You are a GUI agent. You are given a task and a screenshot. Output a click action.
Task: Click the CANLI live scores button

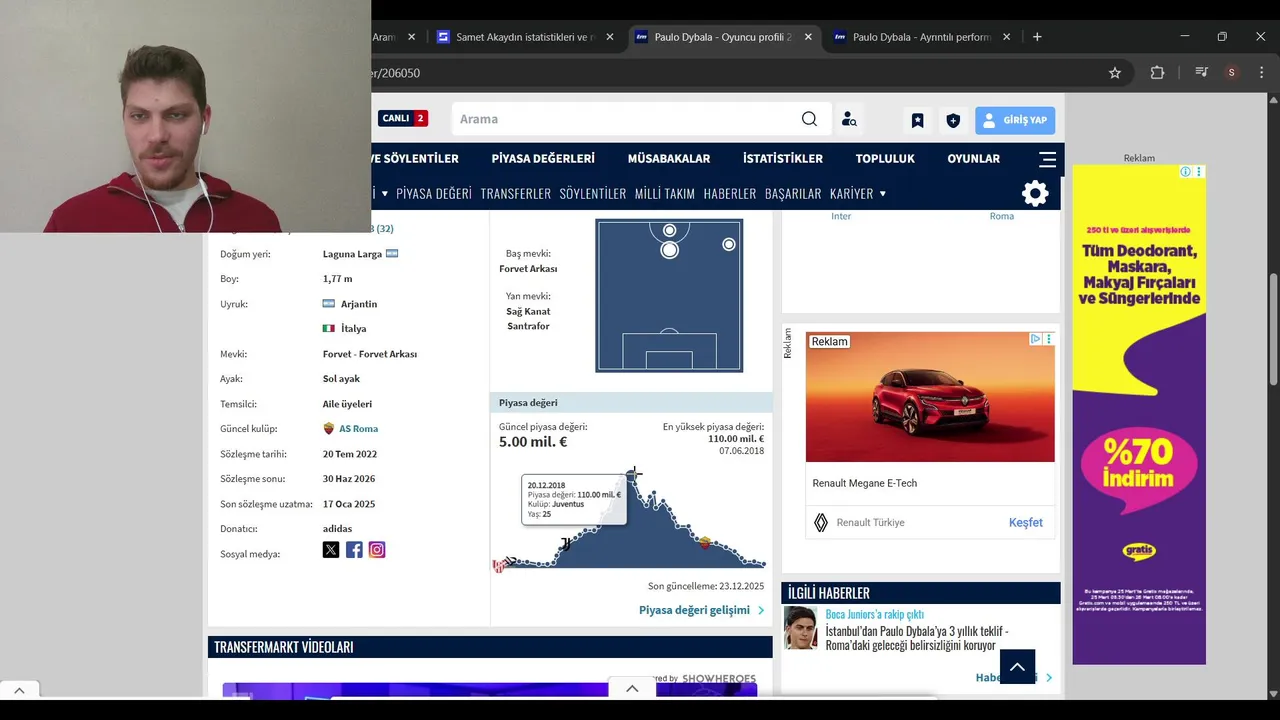click(x=403, y=118)
